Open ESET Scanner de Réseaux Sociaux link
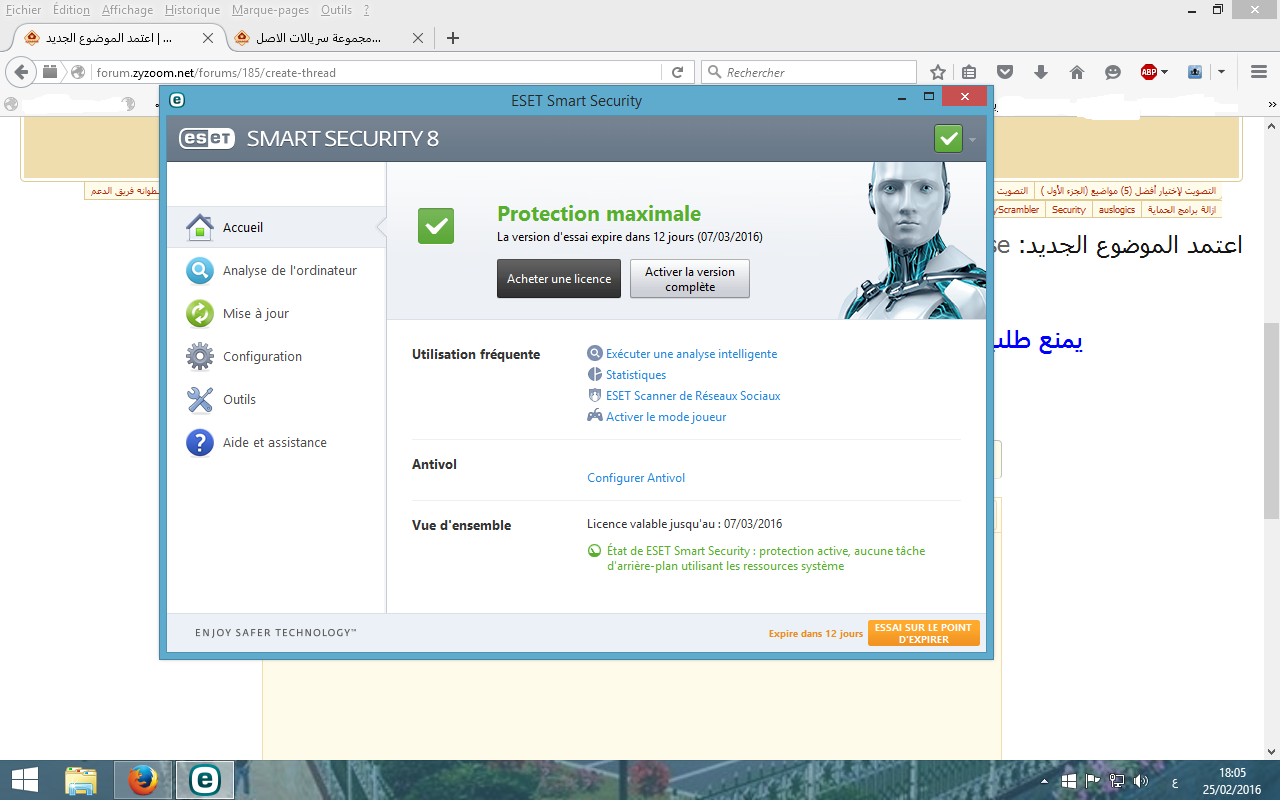This screenshot has width=1280, height=800. [693, 396]
